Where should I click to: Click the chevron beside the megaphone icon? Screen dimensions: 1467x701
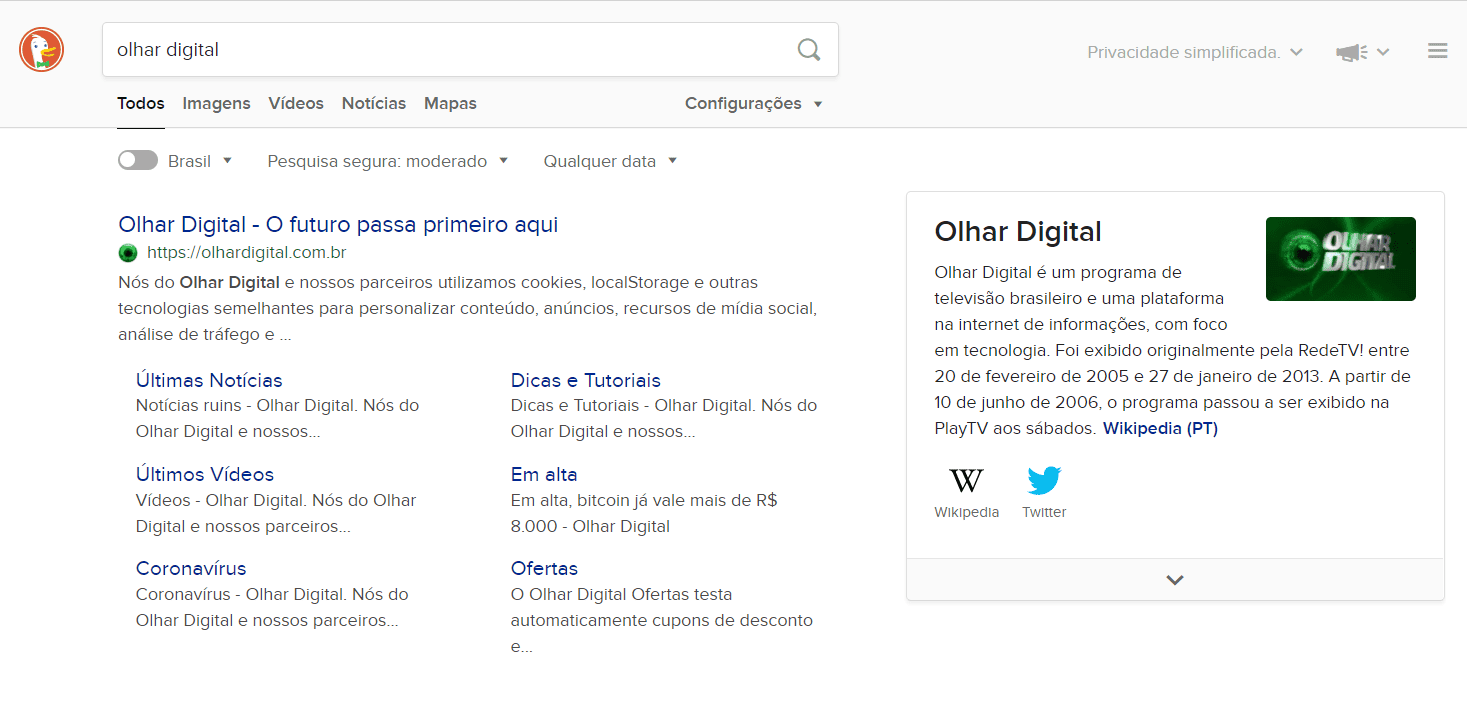tap(1382, 51)
